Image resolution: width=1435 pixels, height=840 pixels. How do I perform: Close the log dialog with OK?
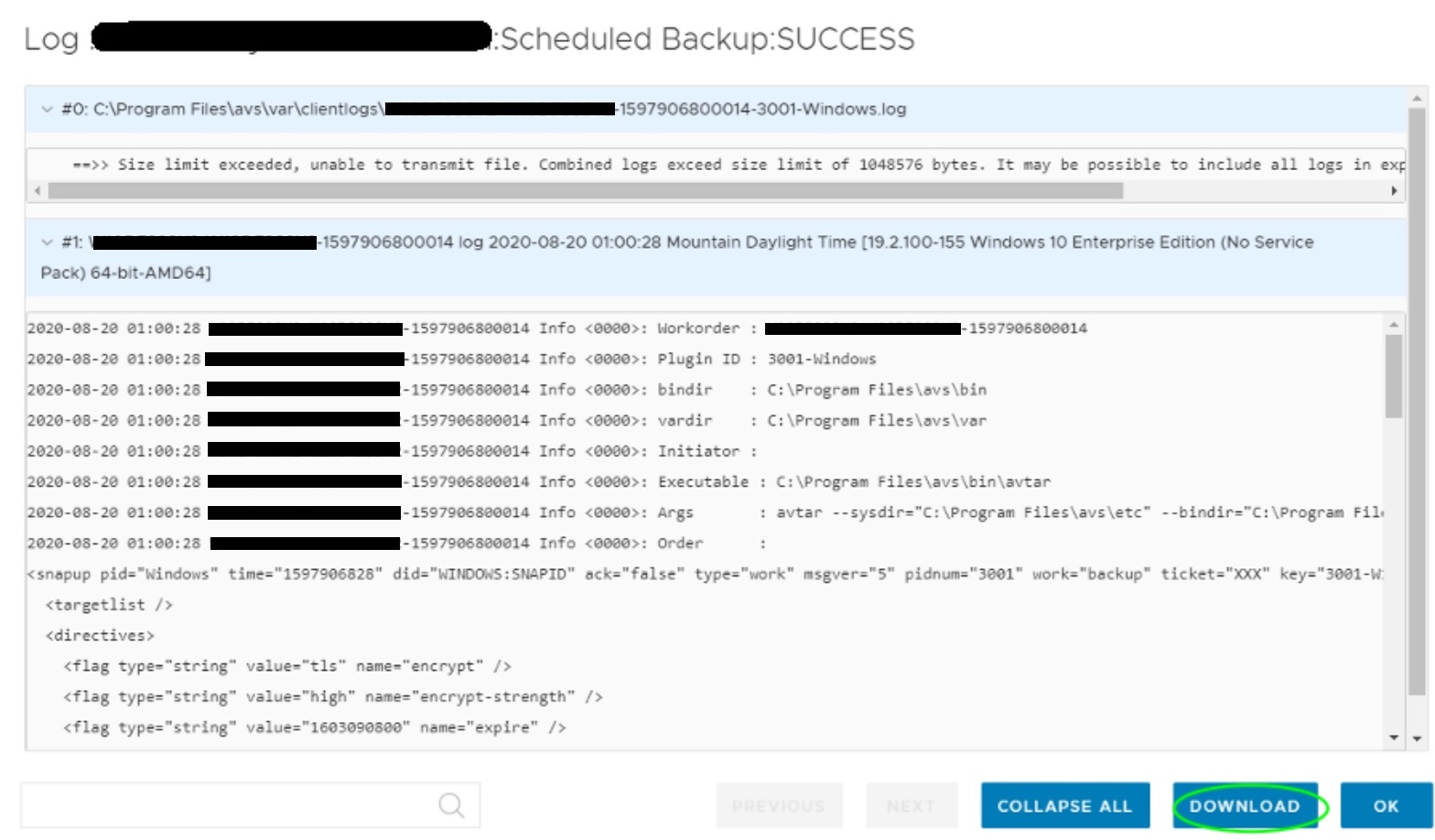(x=1386, y=805)
